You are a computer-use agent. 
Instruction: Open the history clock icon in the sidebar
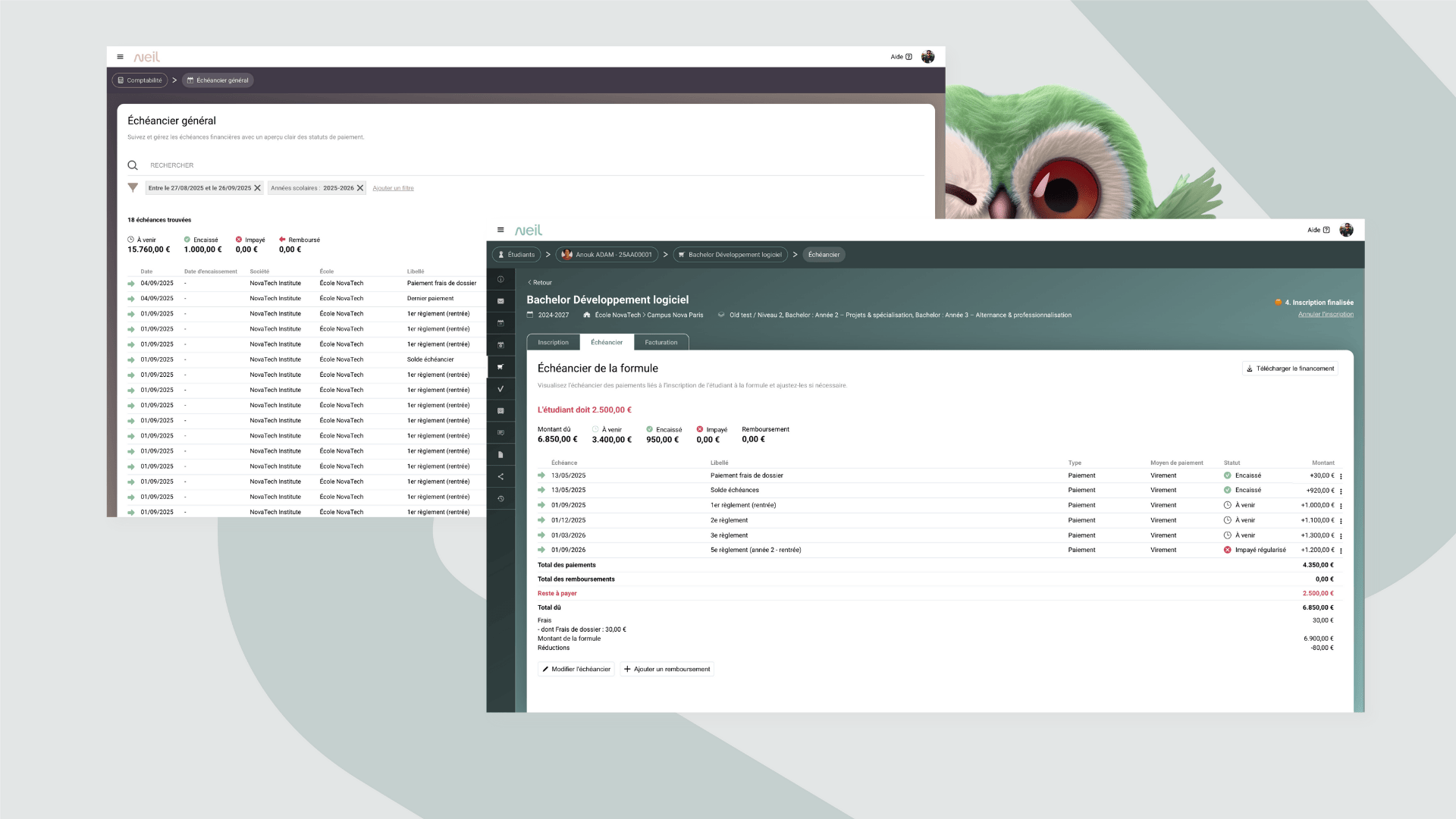tap(500, 499)
